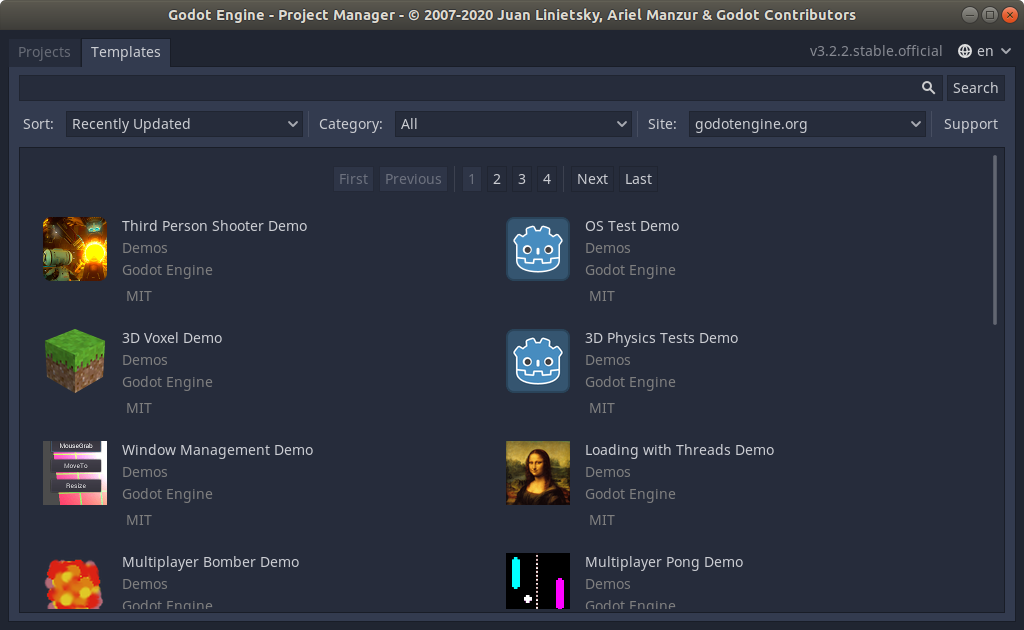1024x630 pixels.
Task: Open the Multiplayer Pong Demo title link
Action: 664,562
